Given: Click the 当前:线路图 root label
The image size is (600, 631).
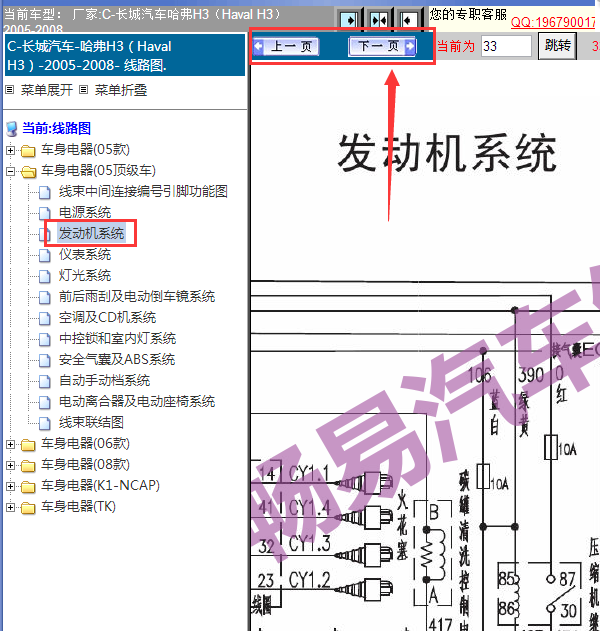Looking at the screenshot, I should pos(56,128).
